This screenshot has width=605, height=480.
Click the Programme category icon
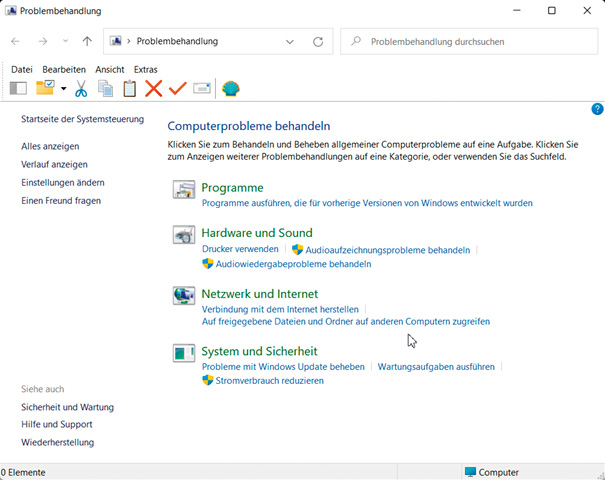click(184, 189)
